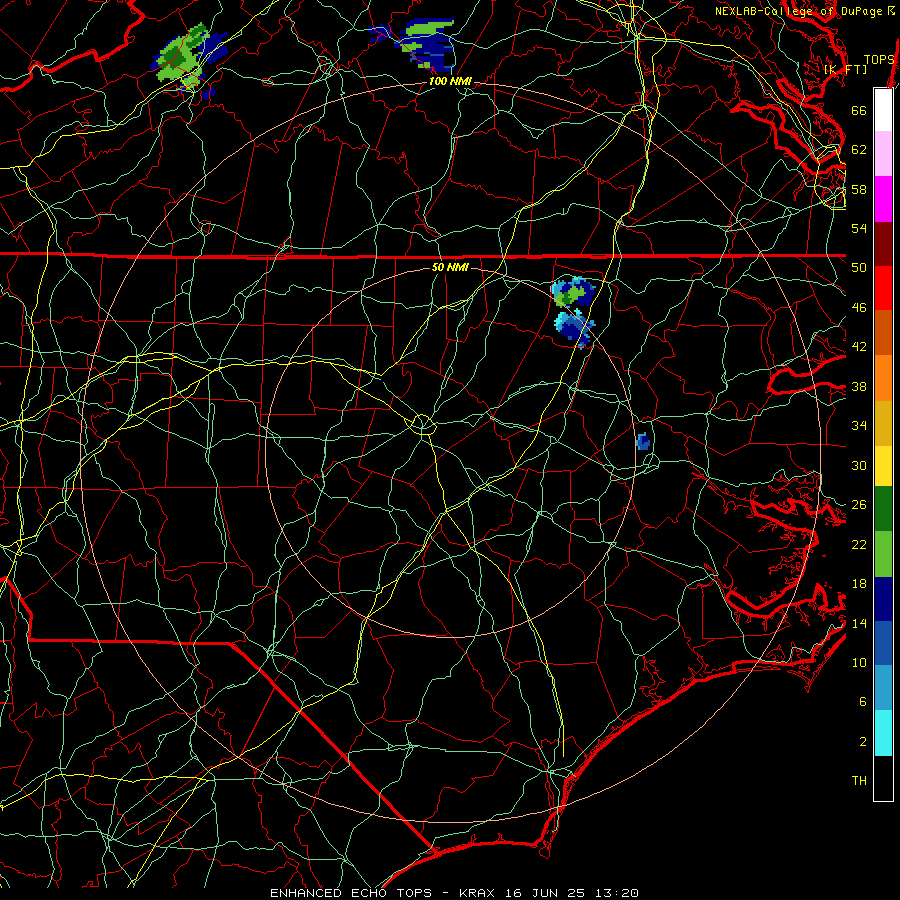Screen dimensions: 900x900
Task: Click the legend value "14"
Action: click(x=859, y=623)
